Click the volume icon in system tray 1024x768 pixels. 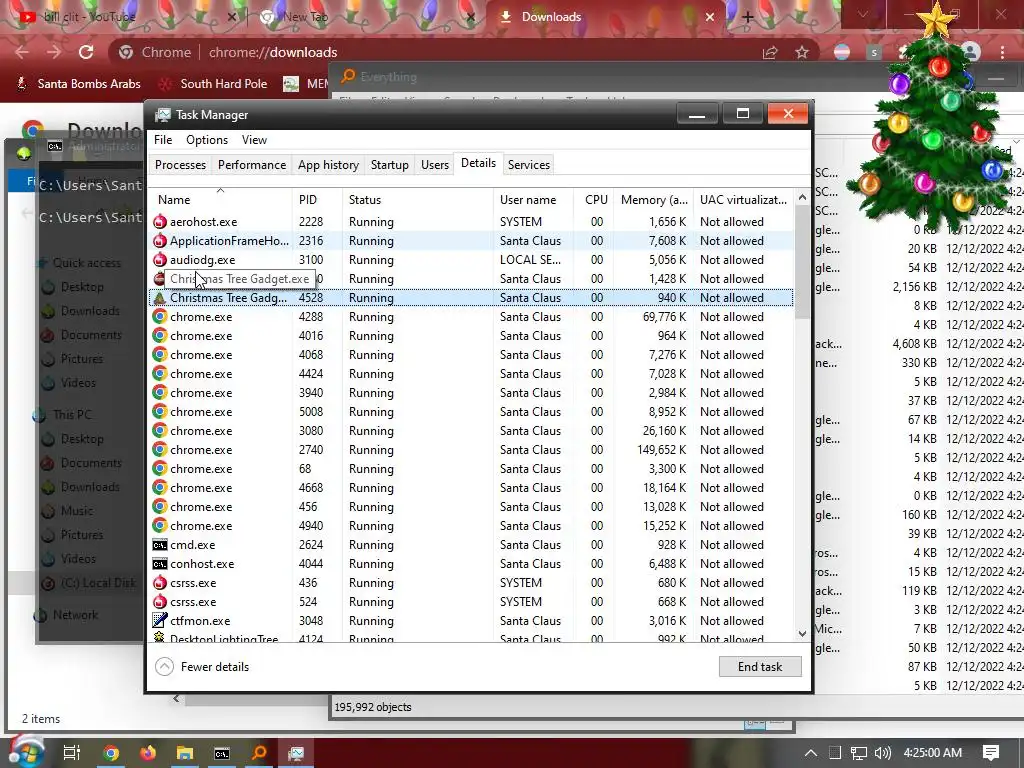point(882,753)
